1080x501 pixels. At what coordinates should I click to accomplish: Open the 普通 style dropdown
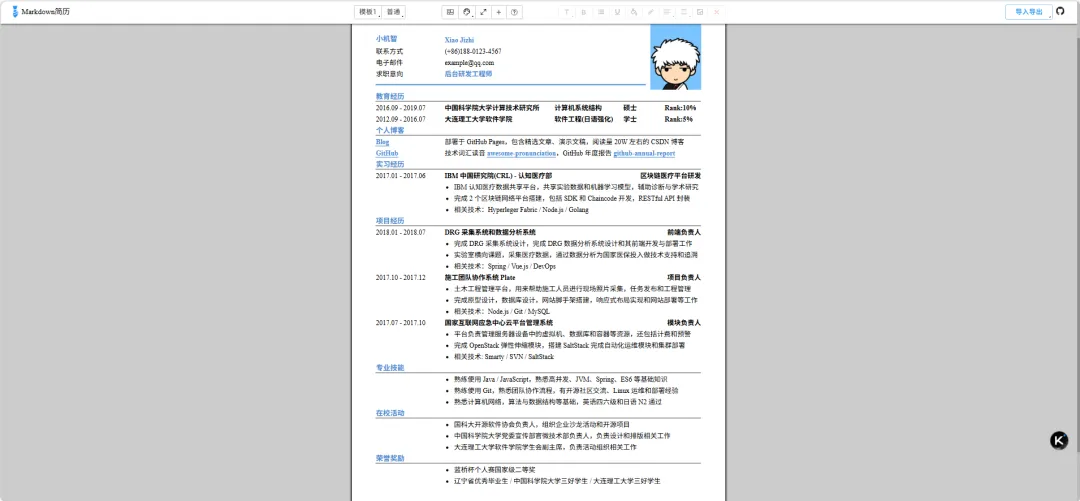pos(394,12)
